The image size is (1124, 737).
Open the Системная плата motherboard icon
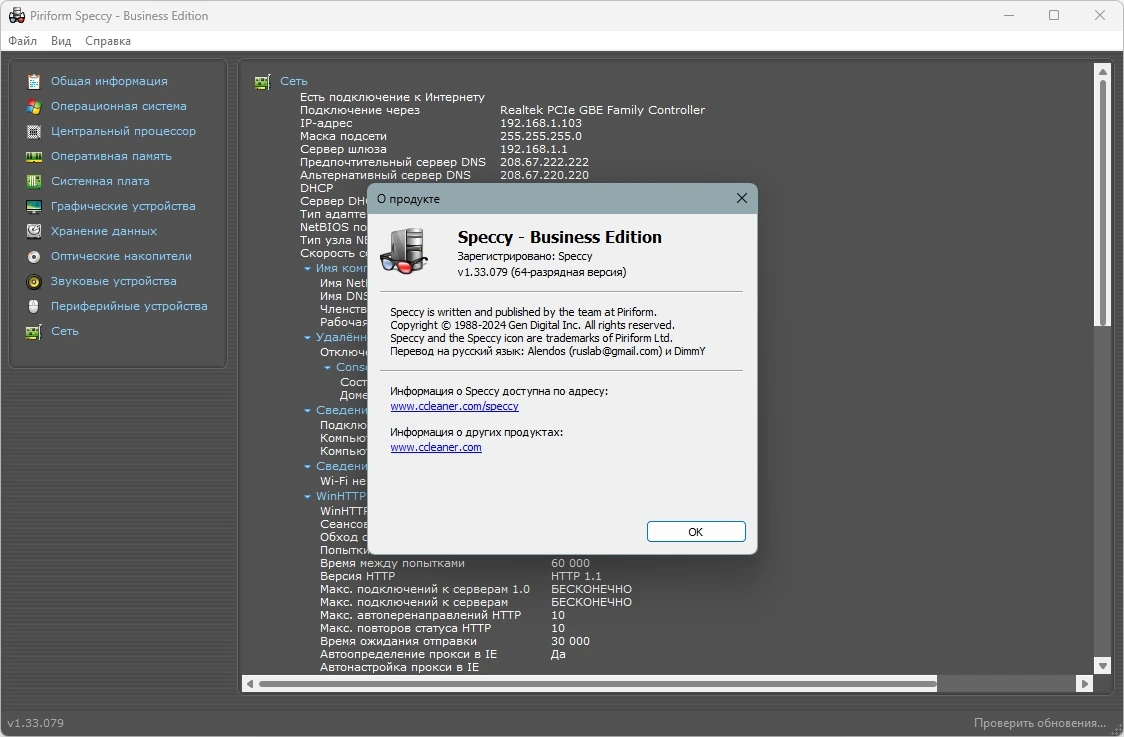click(x=34, y=181)
